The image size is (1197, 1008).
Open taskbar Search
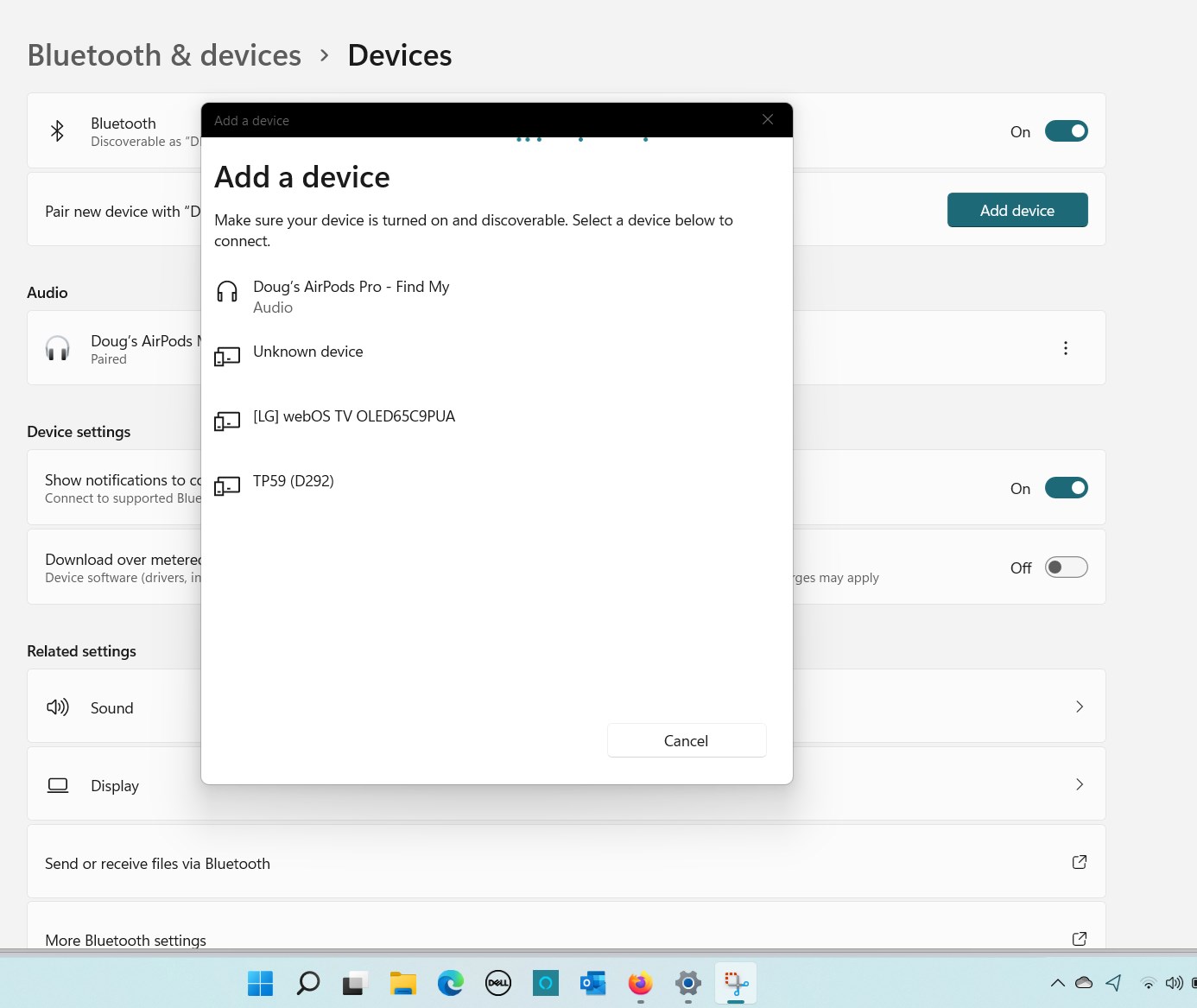coord(308,983)
